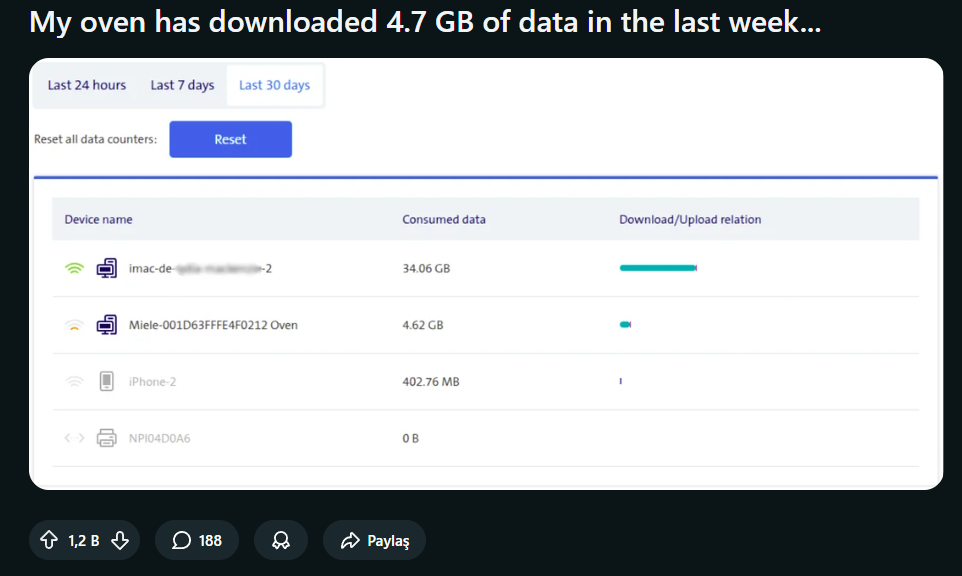
Task: Click the post title about oven data
Action: pyautogui.click(x=425, y=22)
